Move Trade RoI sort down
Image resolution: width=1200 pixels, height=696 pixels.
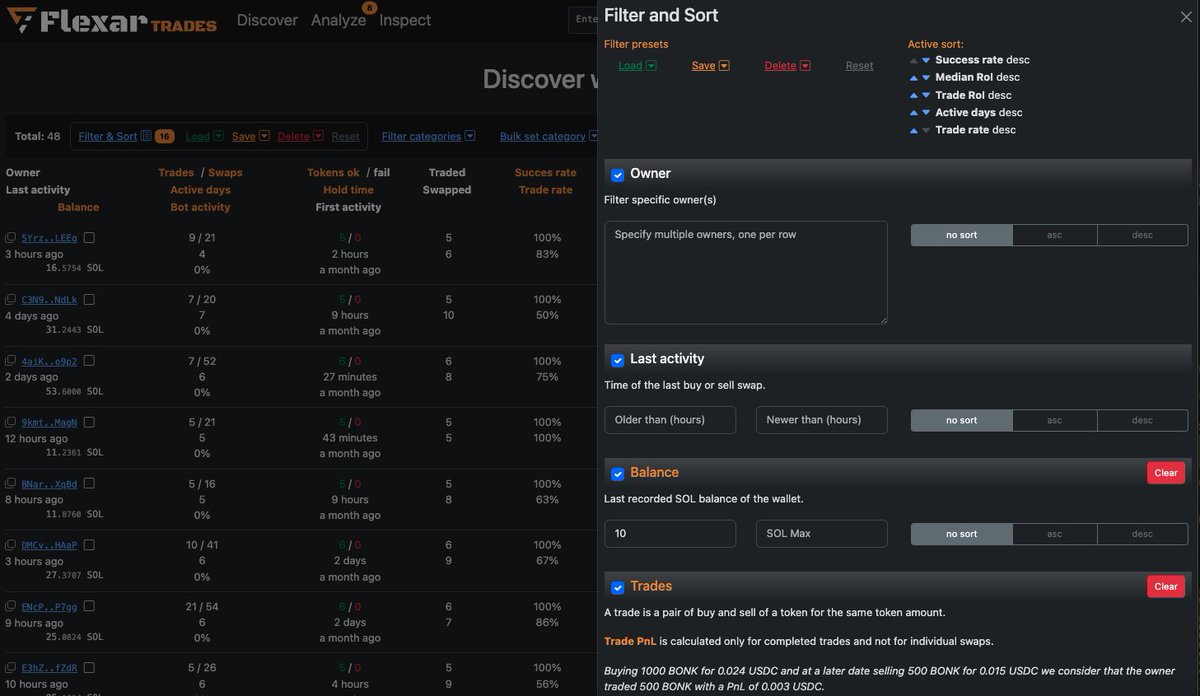click(926, 95)
